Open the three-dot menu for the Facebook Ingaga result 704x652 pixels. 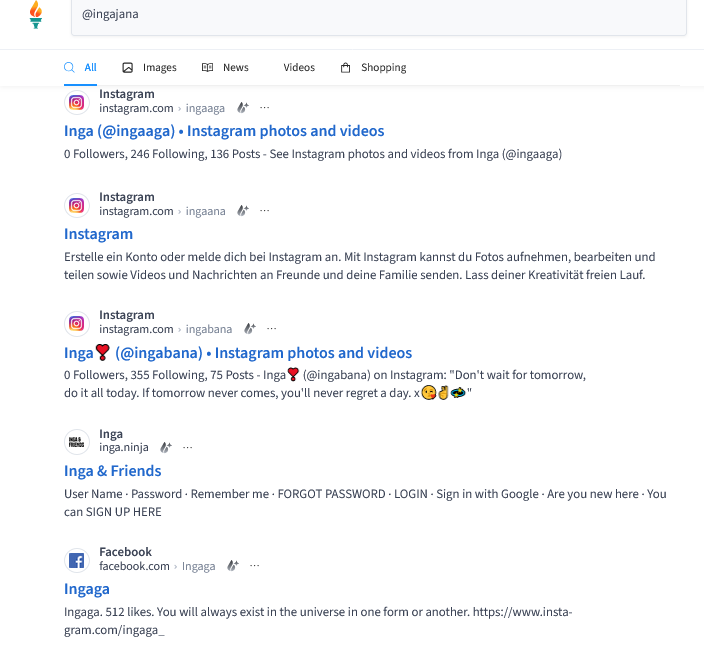click(255, 566)
